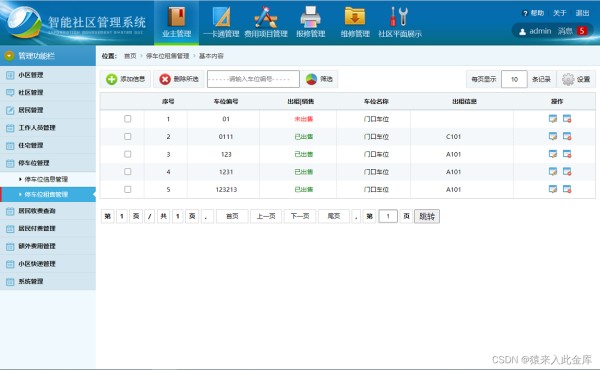Open 小区管理 sidebar menu
600x370 pixels.
(x=48, y=75)
